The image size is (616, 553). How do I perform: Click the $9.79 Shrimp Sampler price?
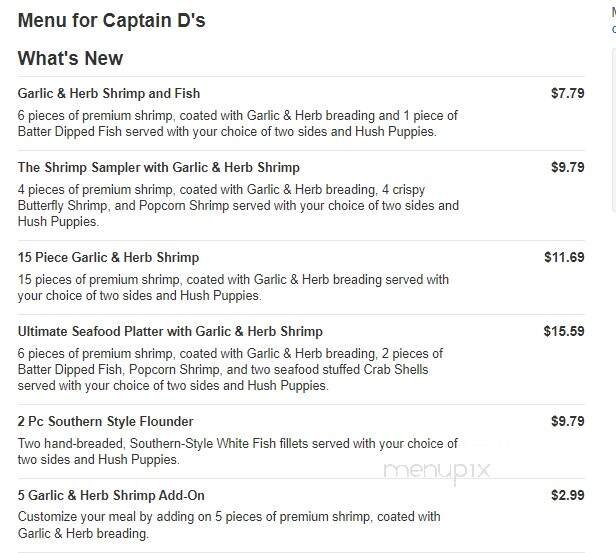coord(567,167)
